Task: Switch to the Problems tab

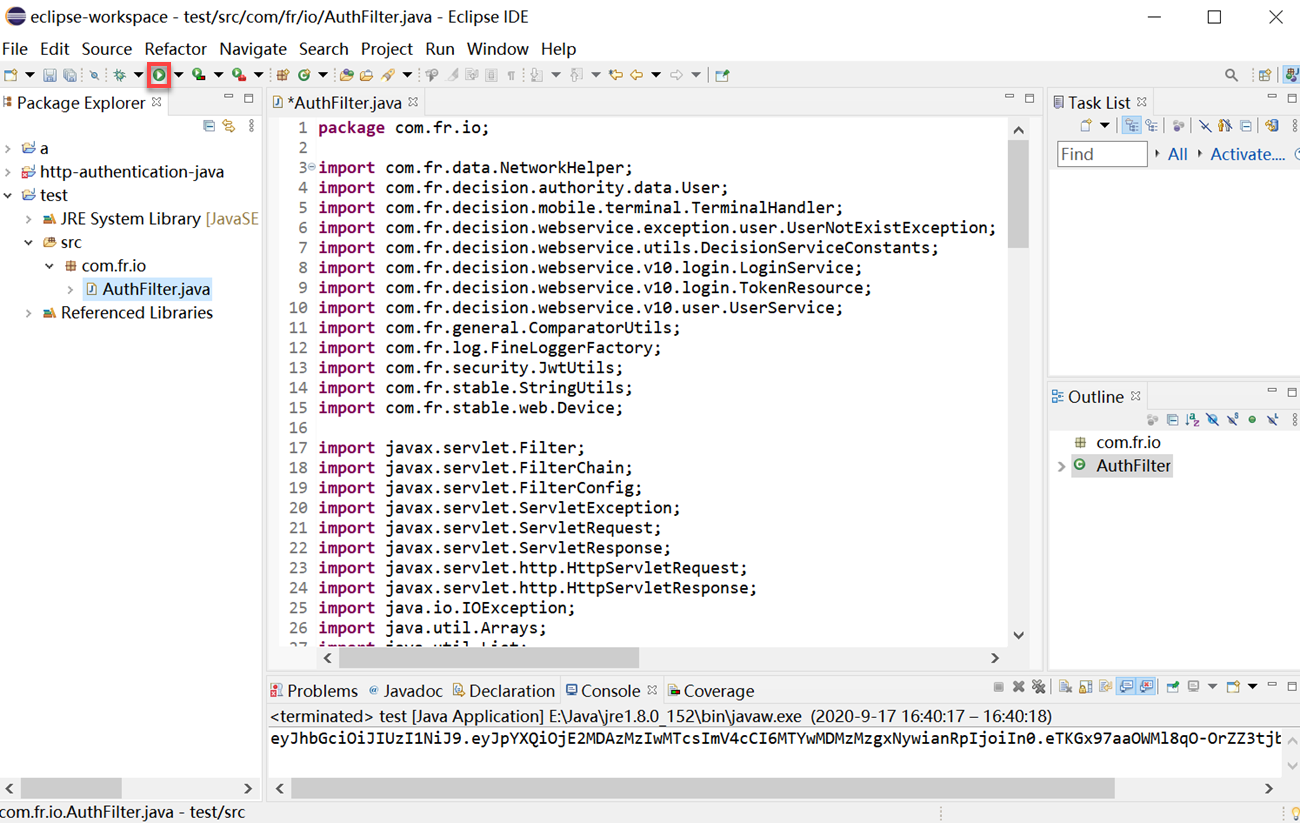Action: click(314, 691)
